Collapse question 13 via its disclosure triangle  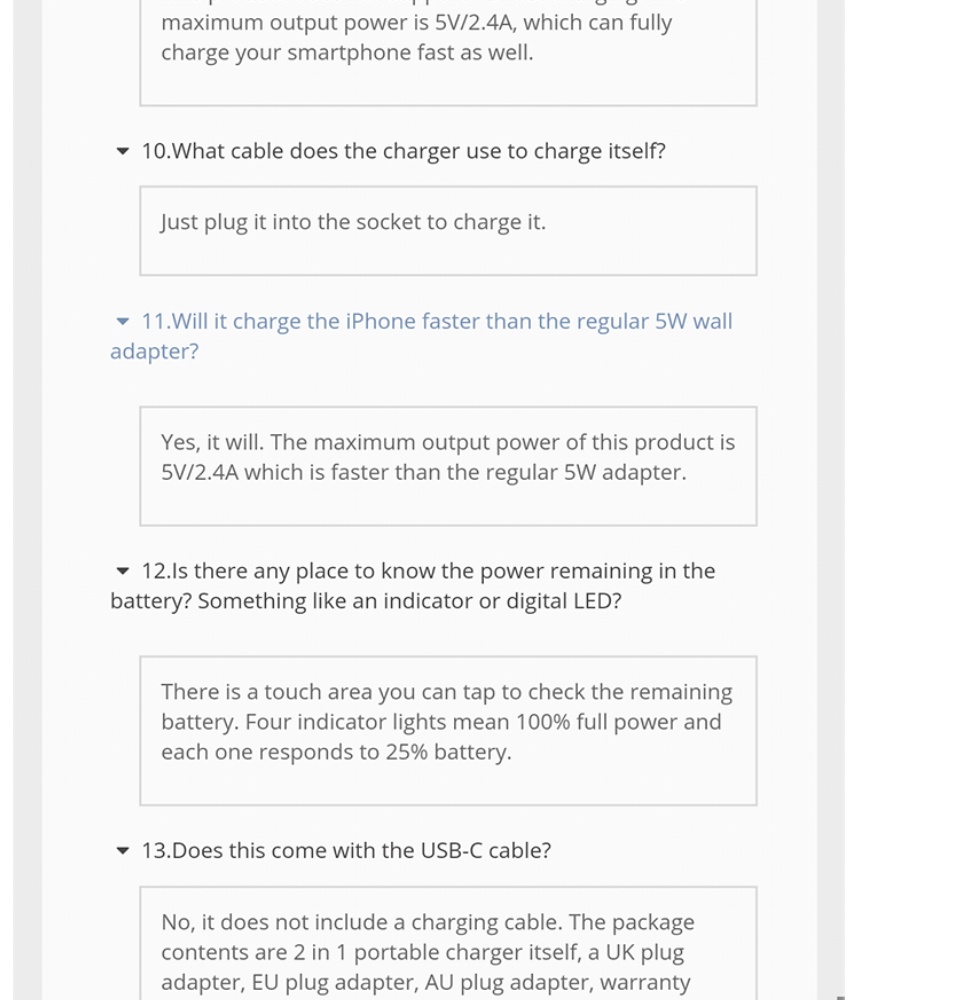click(x=123, y=852)
